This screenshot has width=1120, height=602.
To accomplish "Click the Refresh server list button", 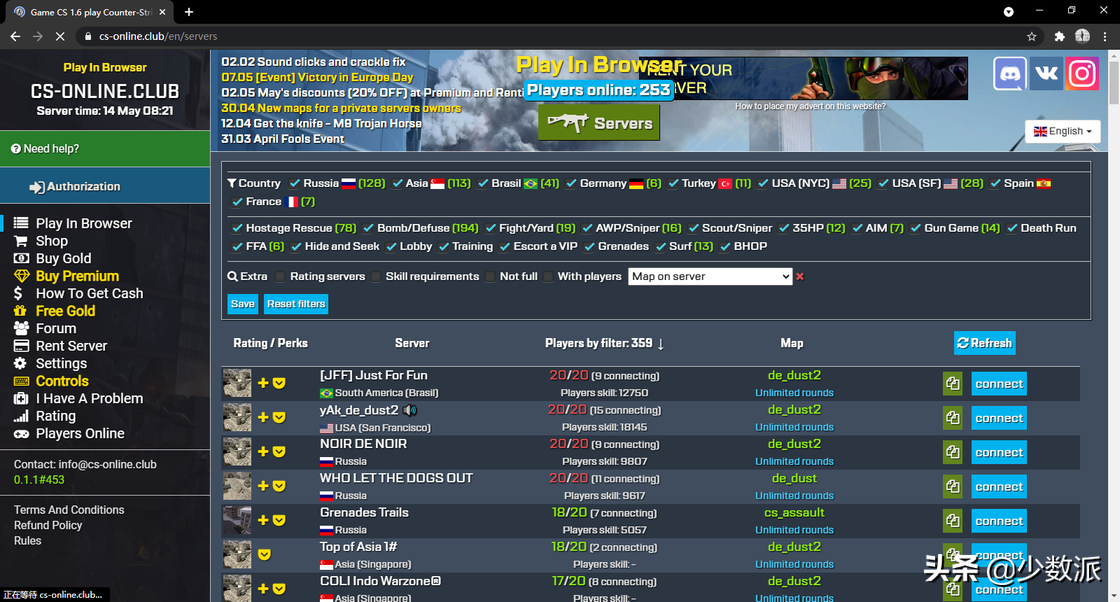I will tap(984, 343).
